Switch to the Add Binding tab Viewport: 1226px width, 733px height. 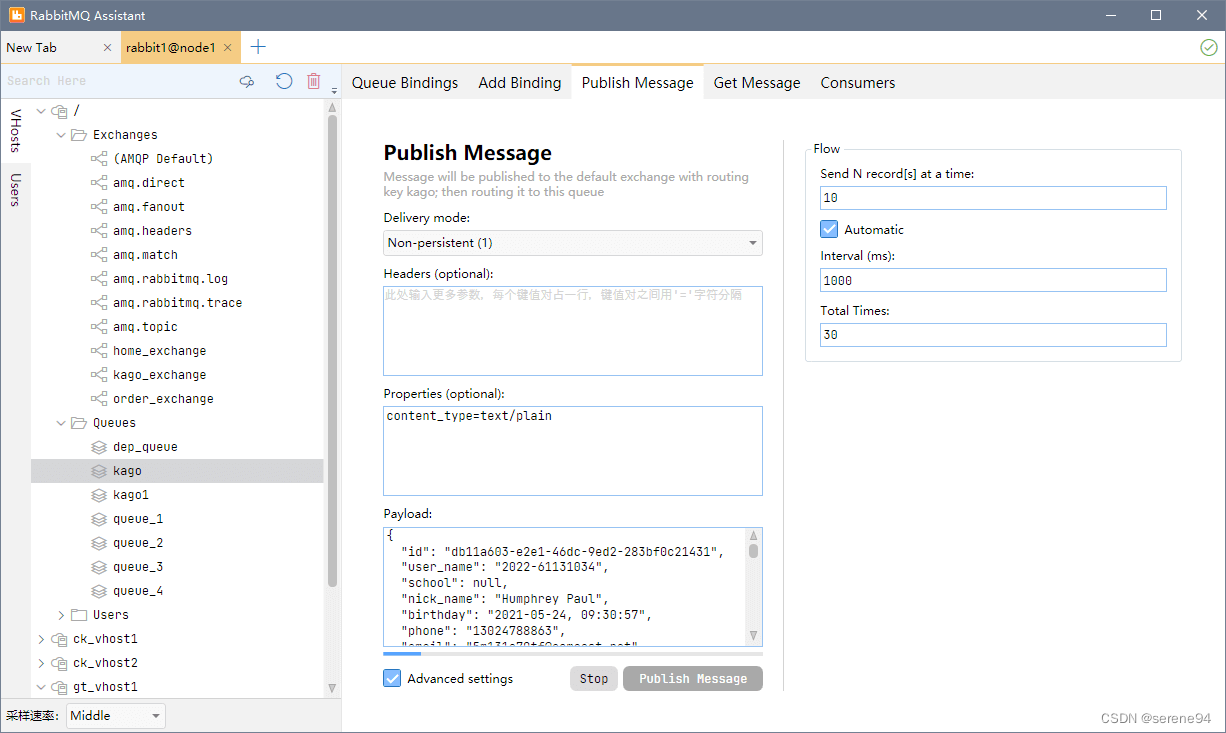[520, 83]
